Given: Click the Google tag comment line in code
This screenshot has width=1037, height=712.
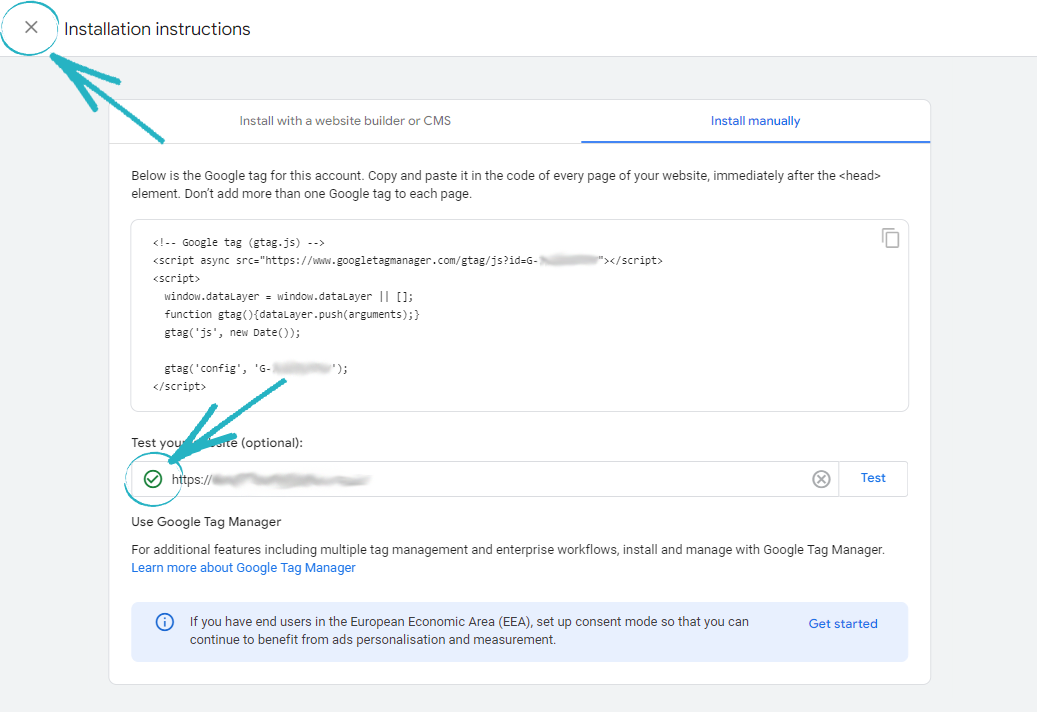Looking at the screenshot, I should click(238, 243).
